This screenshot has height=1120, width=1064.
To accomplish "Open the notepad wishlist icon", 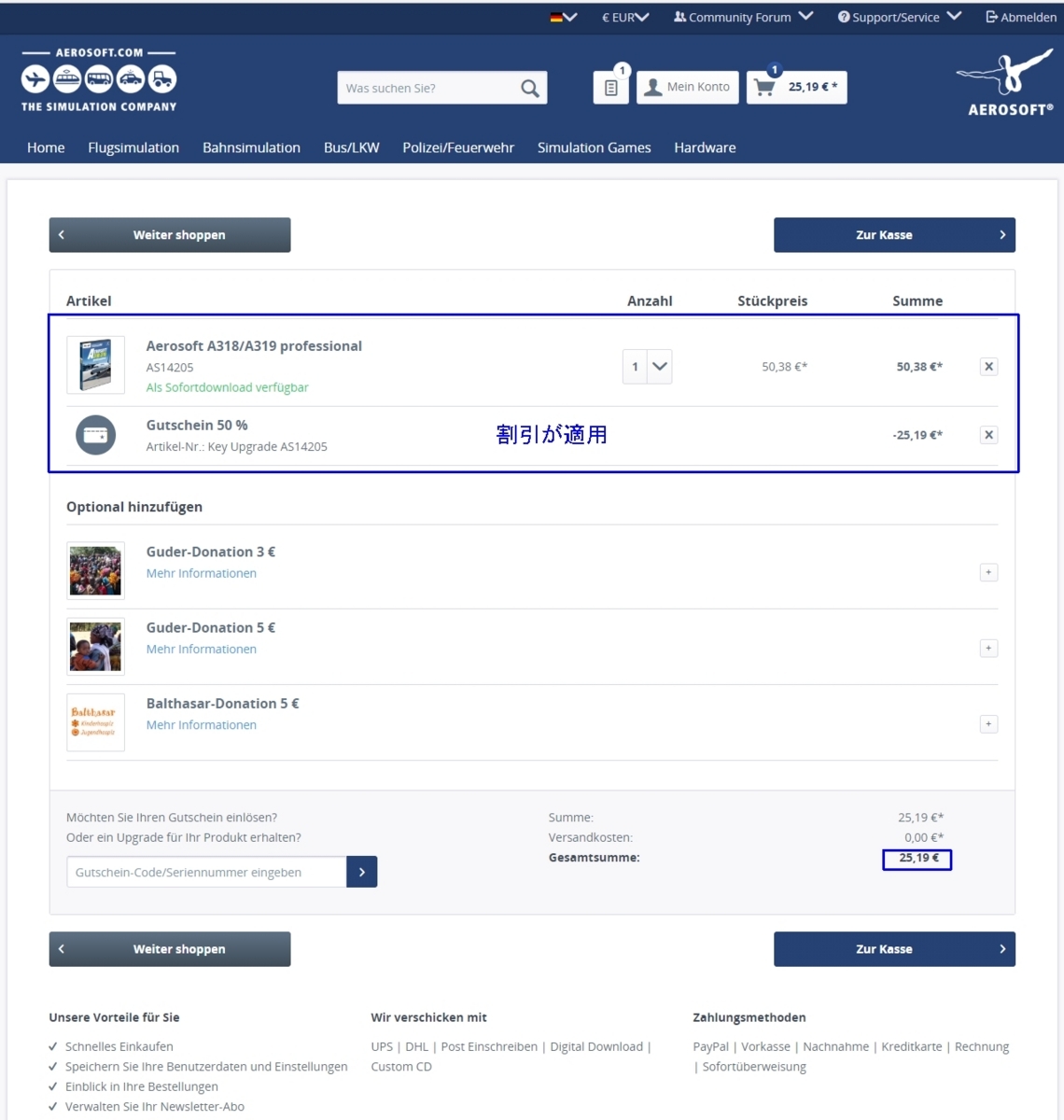I will [x=611, y=87].
